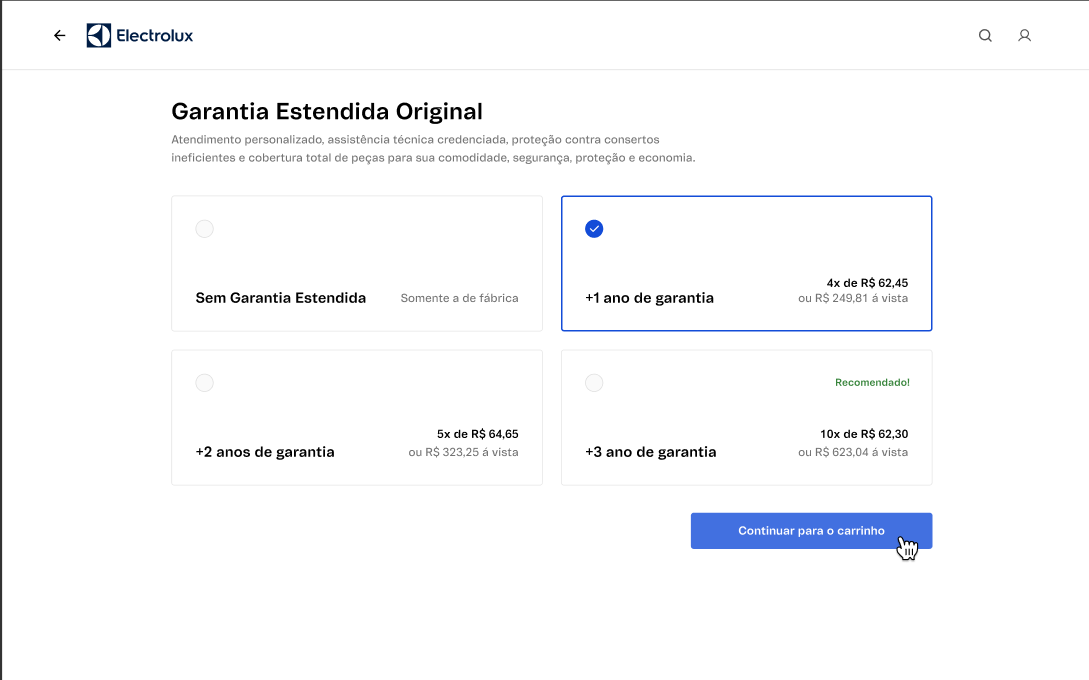Image resolution: width=1089 pixels, height=680 pixels.
Task: Select the +2 anos de garantia radio button
Action: pyautogui.click(x=204, y=383)
